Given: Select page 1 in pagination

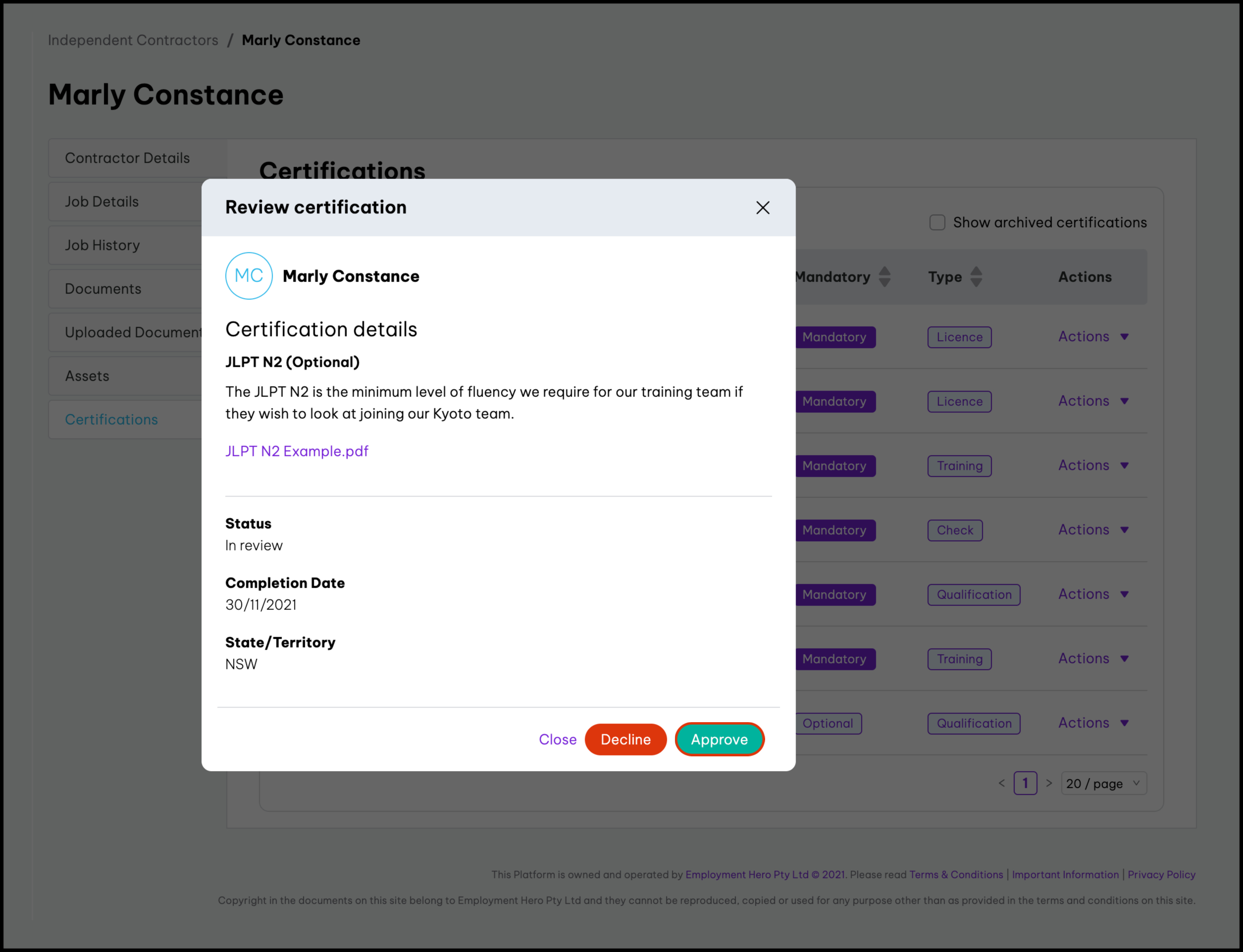Looking at the screenshot, I should [x=1025, y=783].
